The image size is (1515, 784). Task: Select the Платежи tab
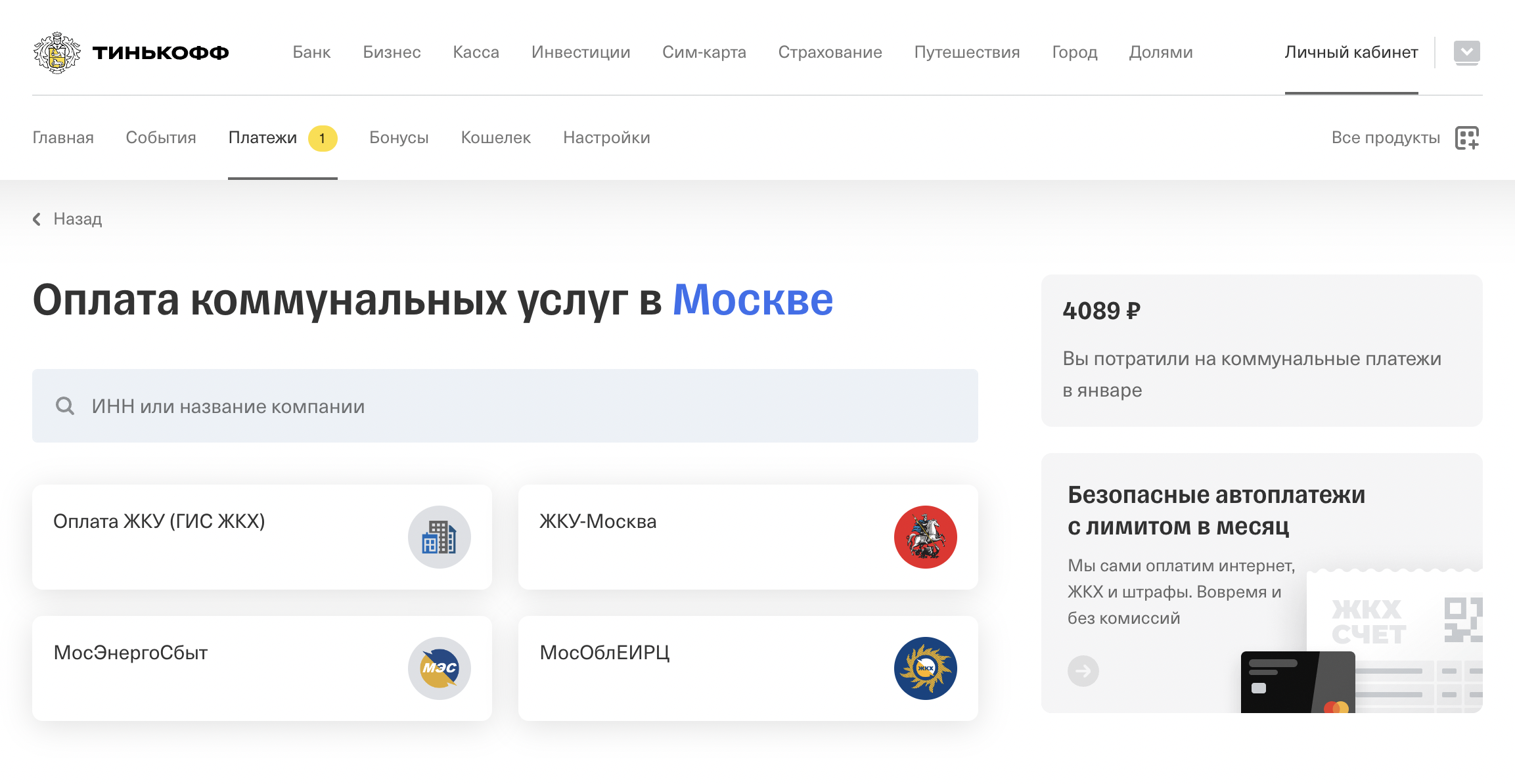(x=263, y=138)
